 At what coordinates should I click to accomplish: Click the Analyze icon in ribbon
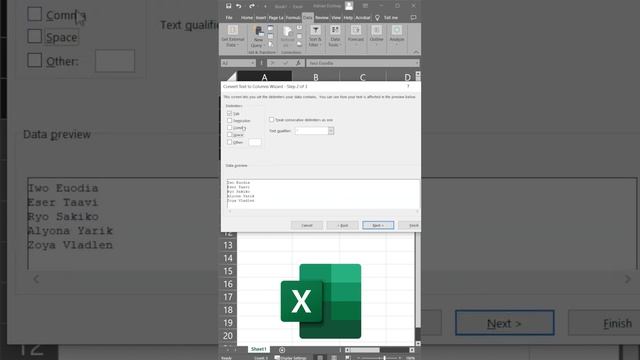tap(397, 30)
